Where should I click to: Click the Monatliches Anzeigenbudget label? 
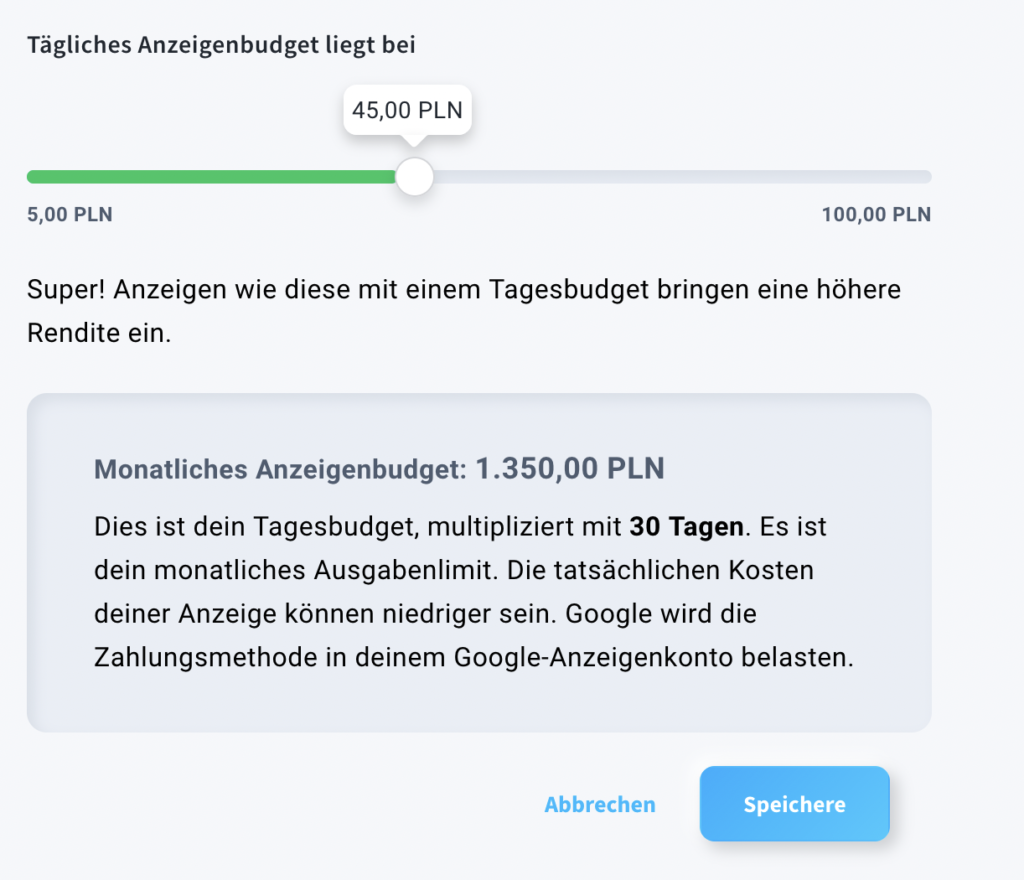pos(280,469)
